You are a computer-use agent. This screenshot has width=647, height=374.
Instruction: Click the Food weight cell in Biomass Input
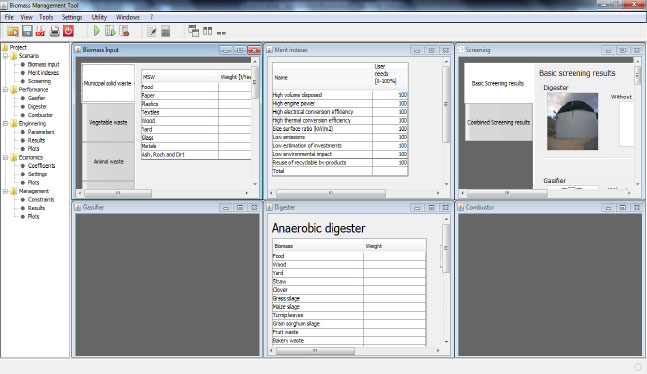[x=235, y=87]
